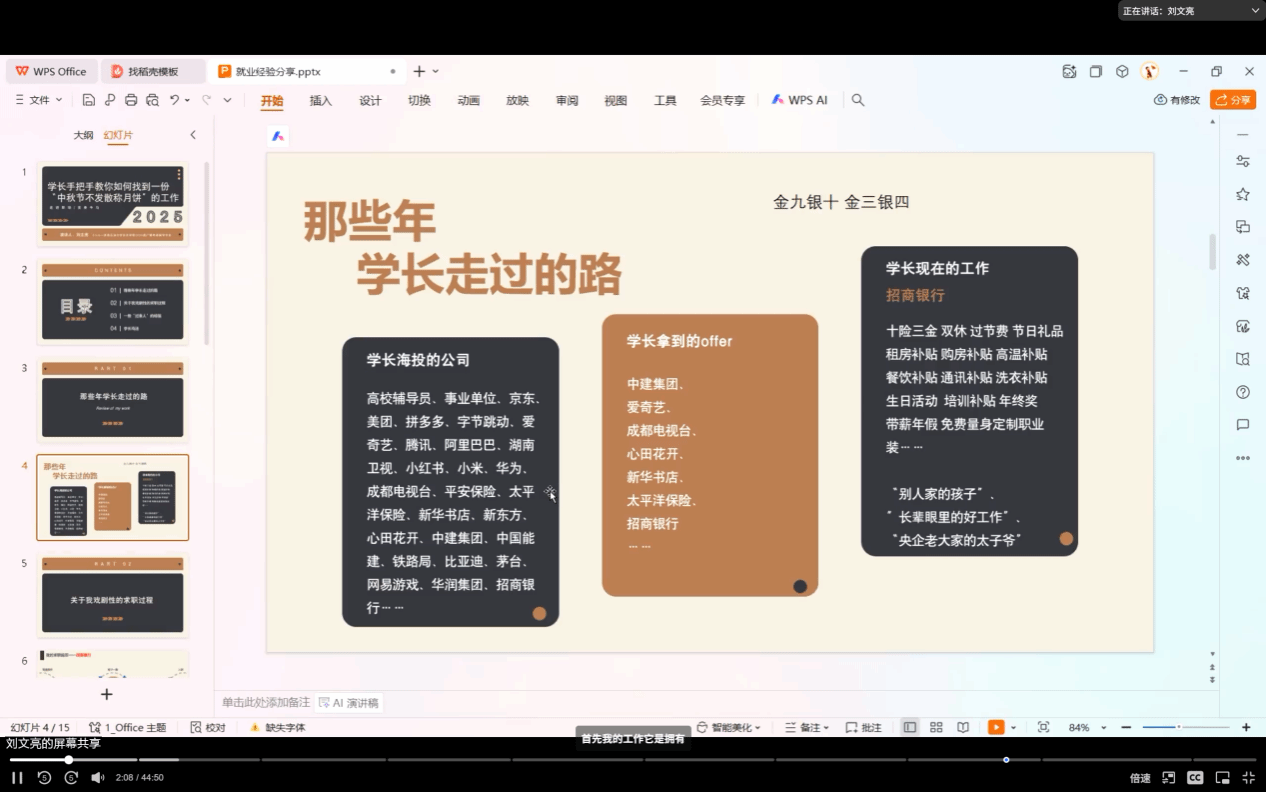Open the help question mark icon in sidebar

(1243, 392)
